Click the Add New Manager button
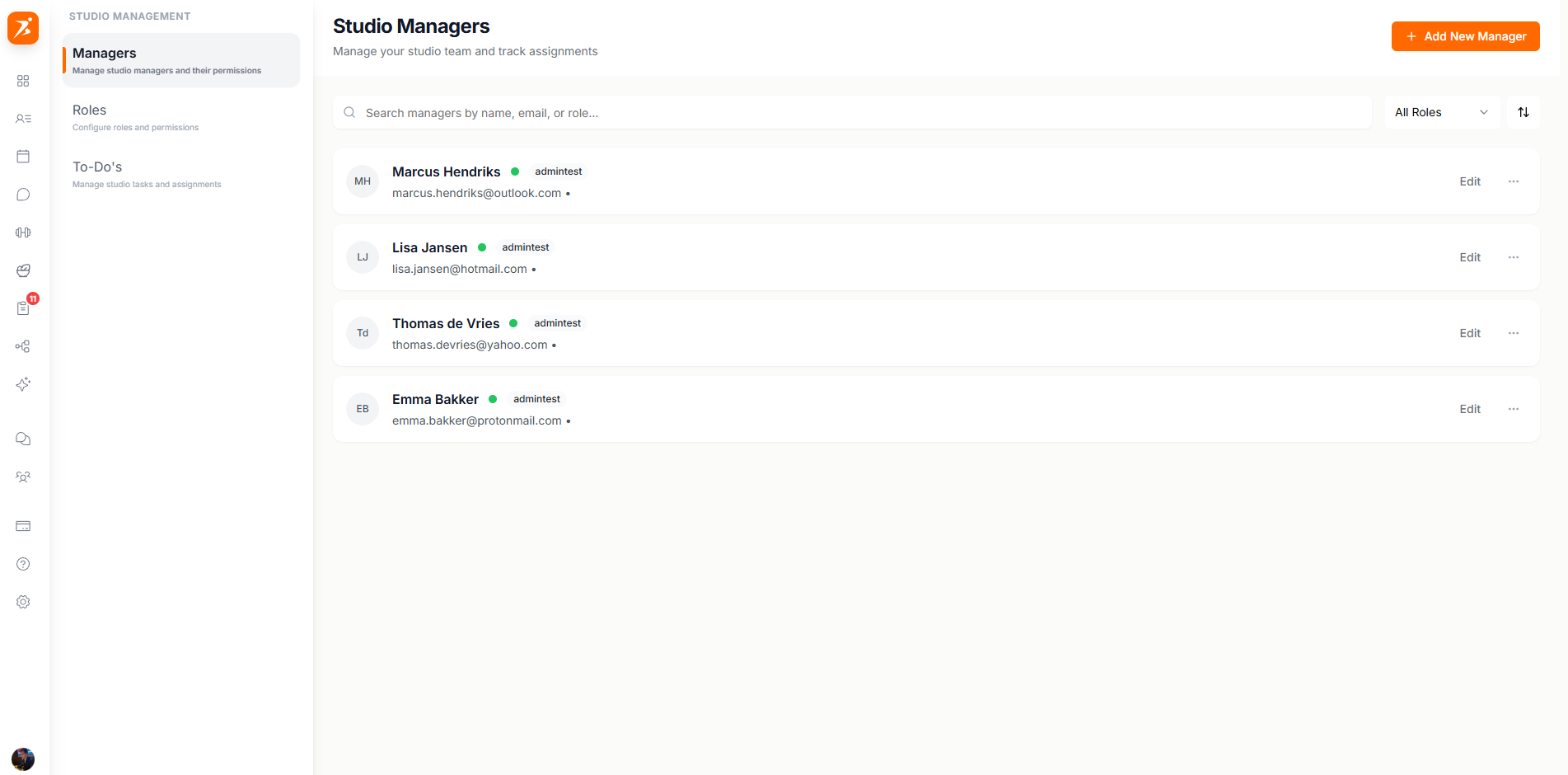The image size is (1568, 775). [1465, 35]
